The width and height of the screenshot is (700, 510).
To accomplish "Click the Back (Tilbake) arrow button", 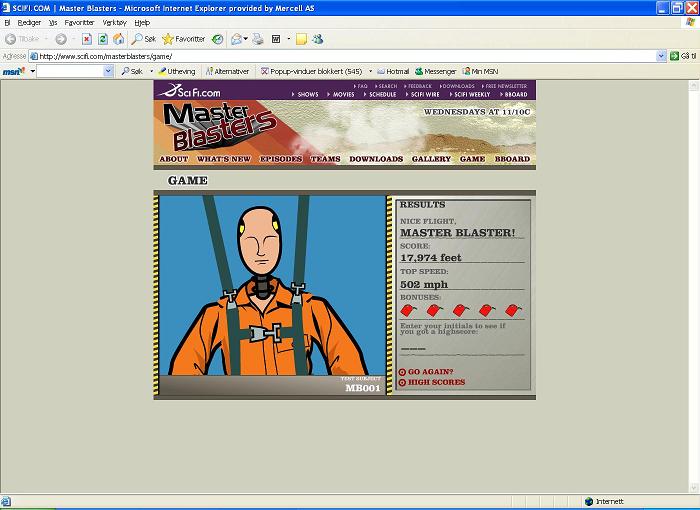I will [x=21, y=39].
